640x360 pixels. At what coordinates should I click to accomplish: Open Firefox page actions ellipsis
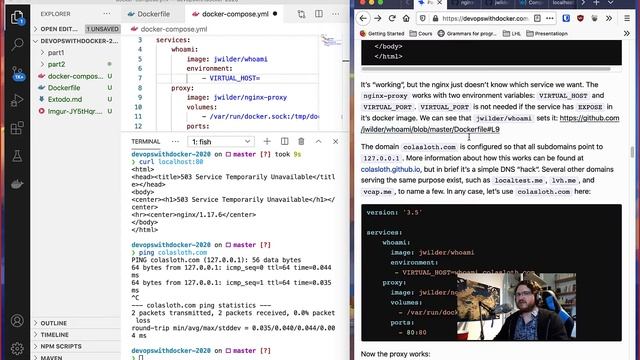(x=550, y=18)
